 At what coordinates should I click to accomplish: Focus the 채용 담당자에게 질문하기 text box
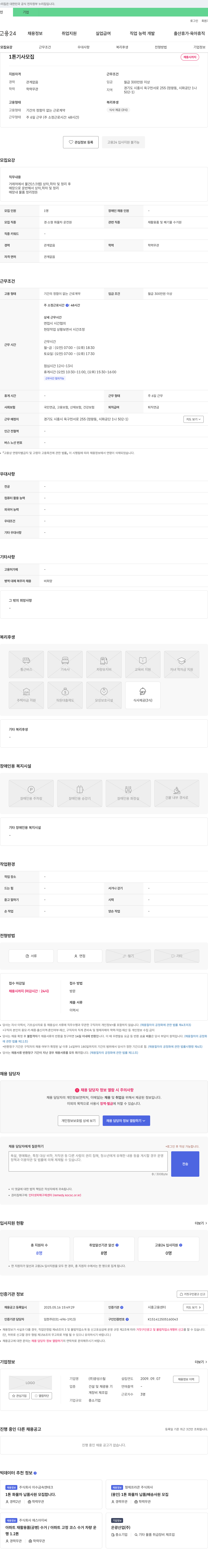coord(88,1161)
